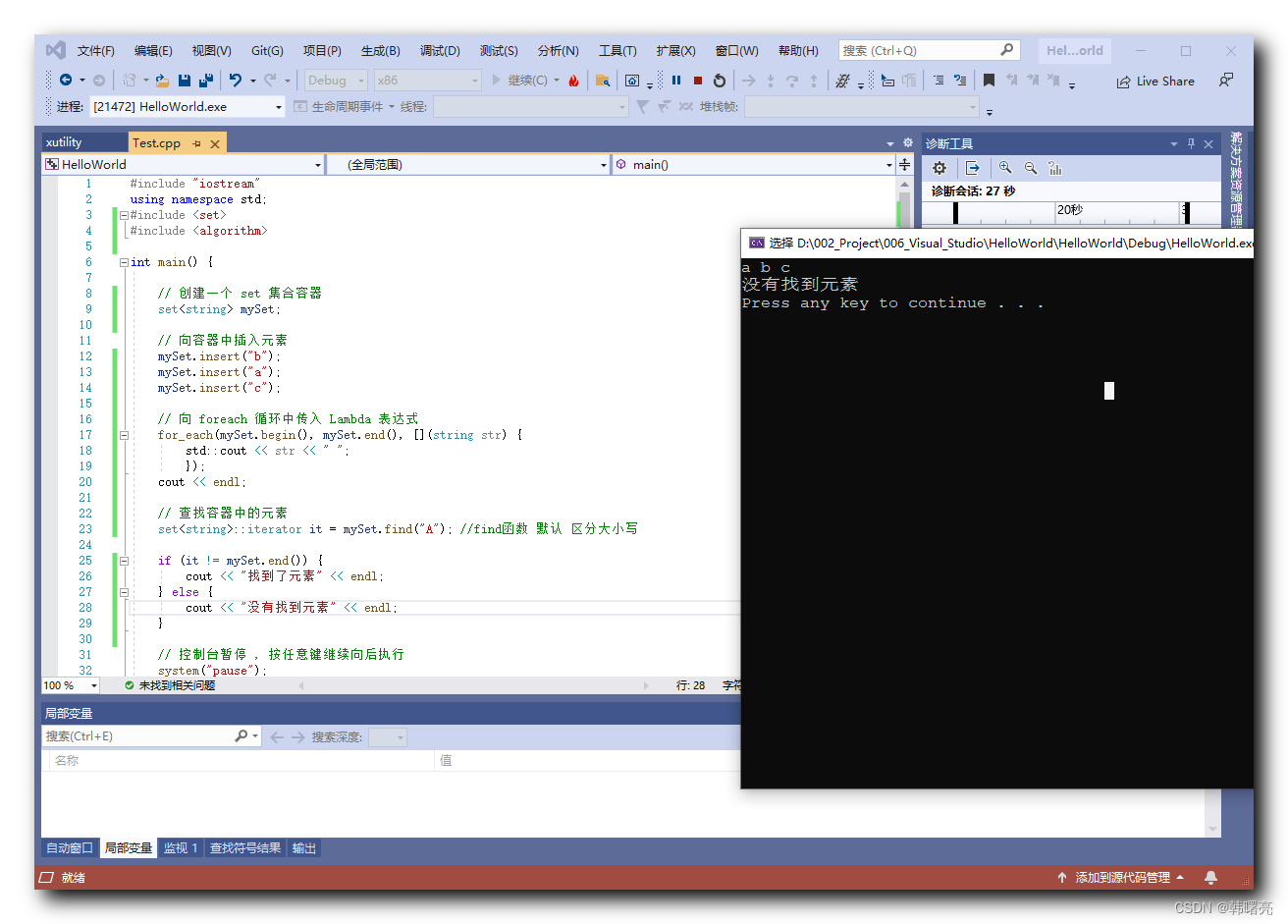The image size is (1288, 924).
Task: Click the title bar search box
Action: click(x=929, y=50)
